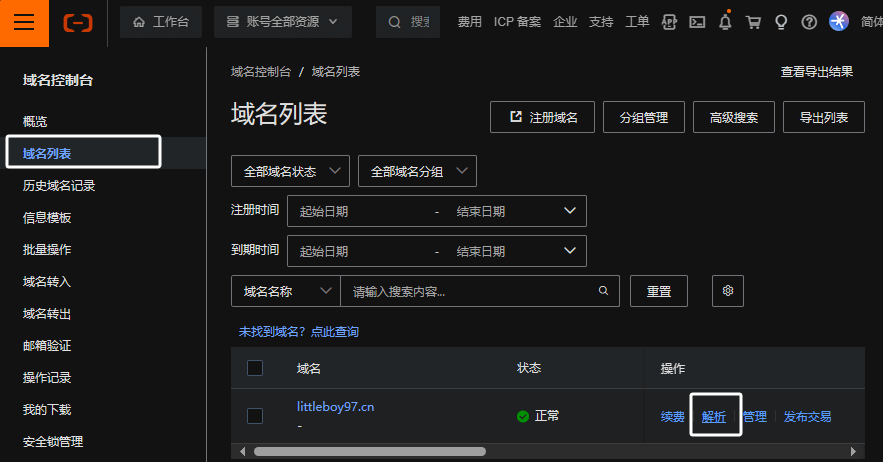Click the lightbulb suggestions icon

click(781, 22)
